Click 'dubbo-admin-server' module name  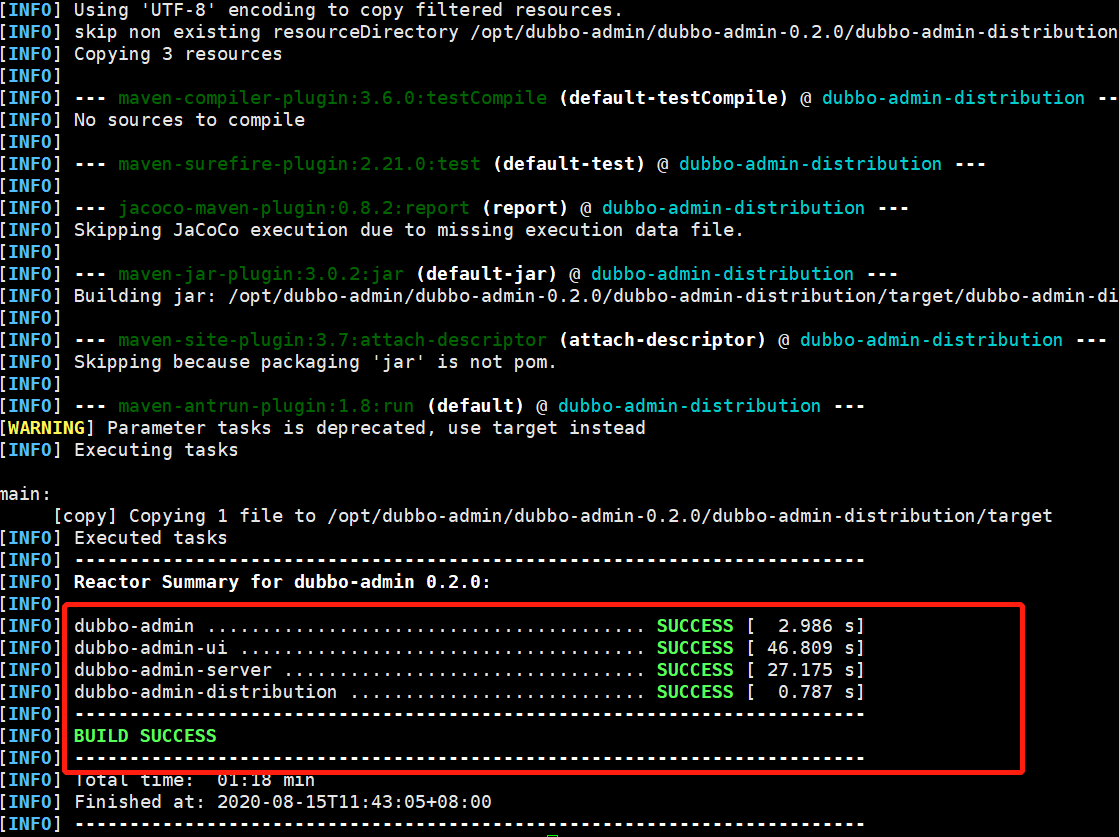click(173, 670)
